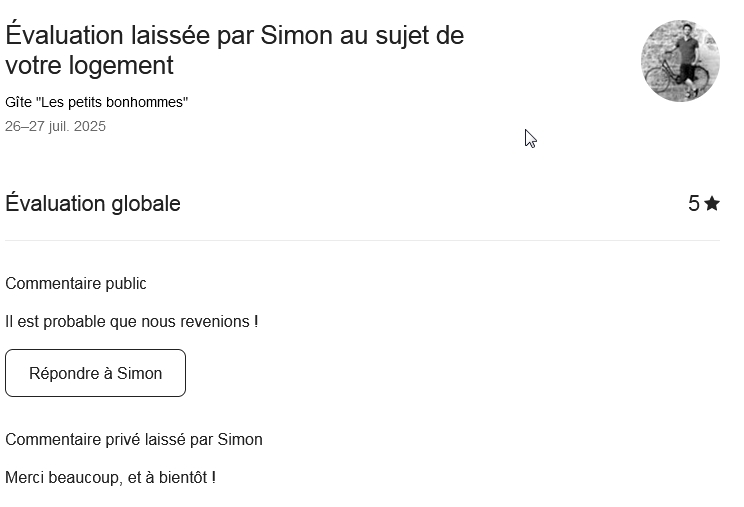Click the word "Merci" in the private comment
This screenshot has height=507, width=744.
click(24, 478)
